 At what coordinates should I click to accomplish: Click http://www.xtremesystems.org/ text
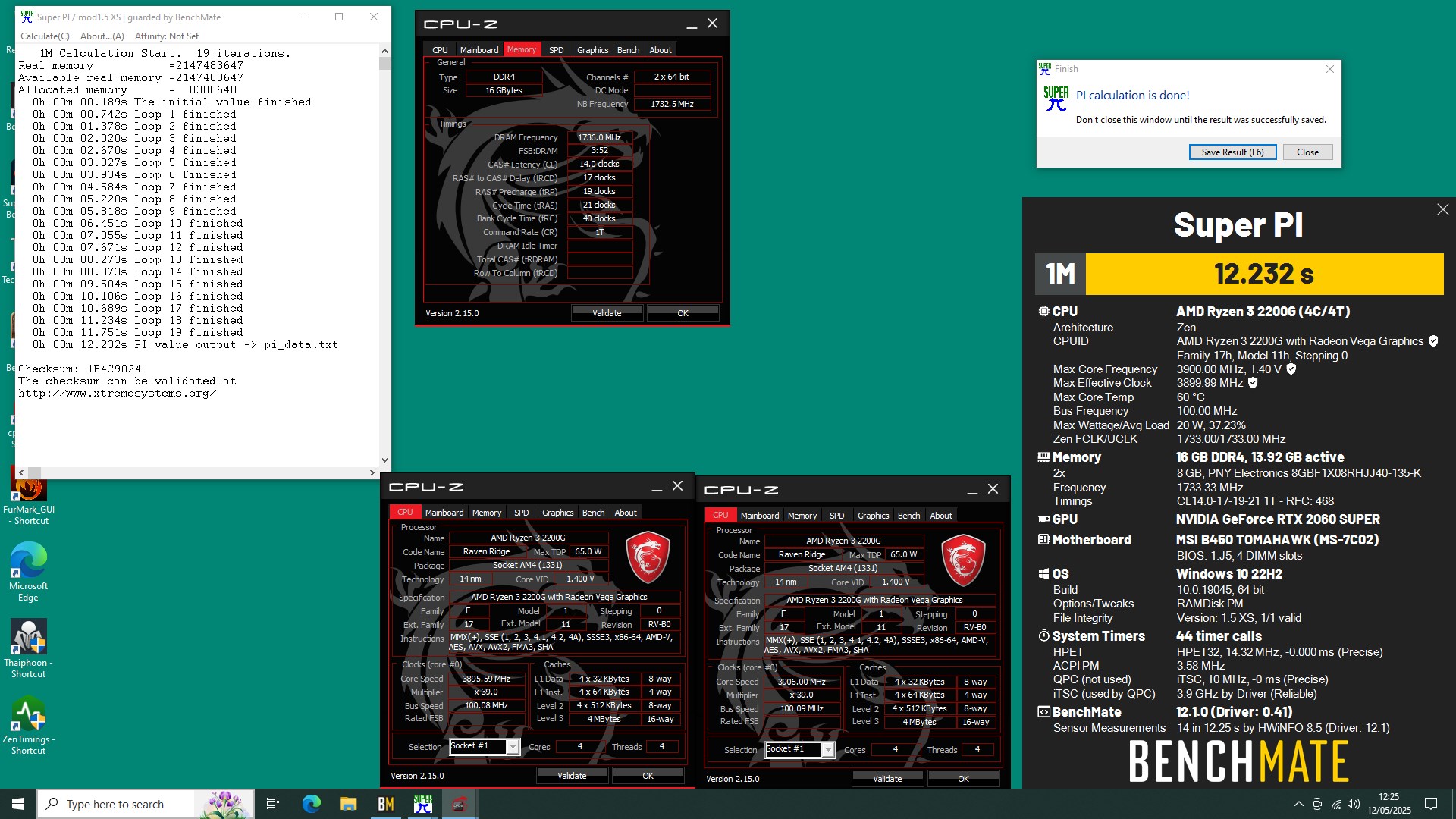118,393
